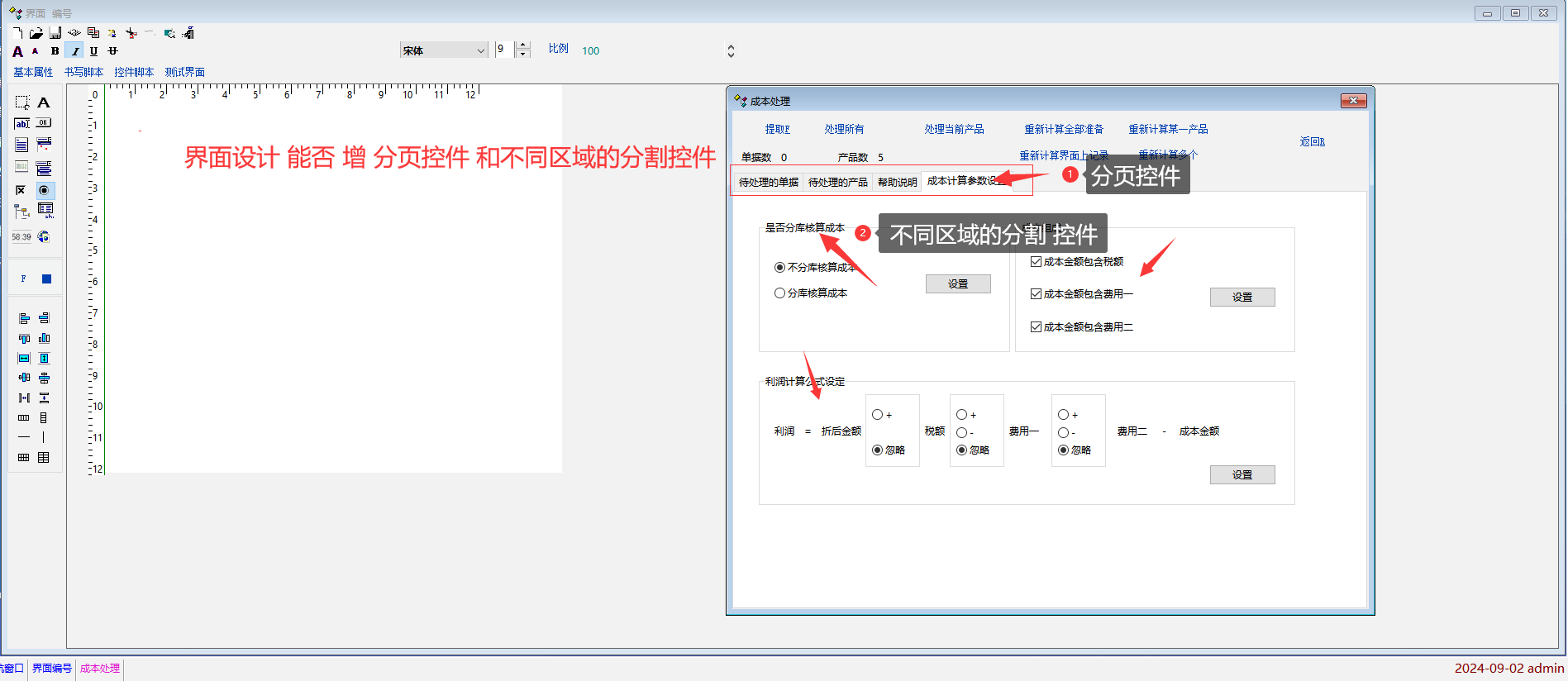Image resolution: width=1568 pixels, height=681 pixels.
Task: Select the text label tool (A)
Action: pyautogui.click(x=44, y=102)
